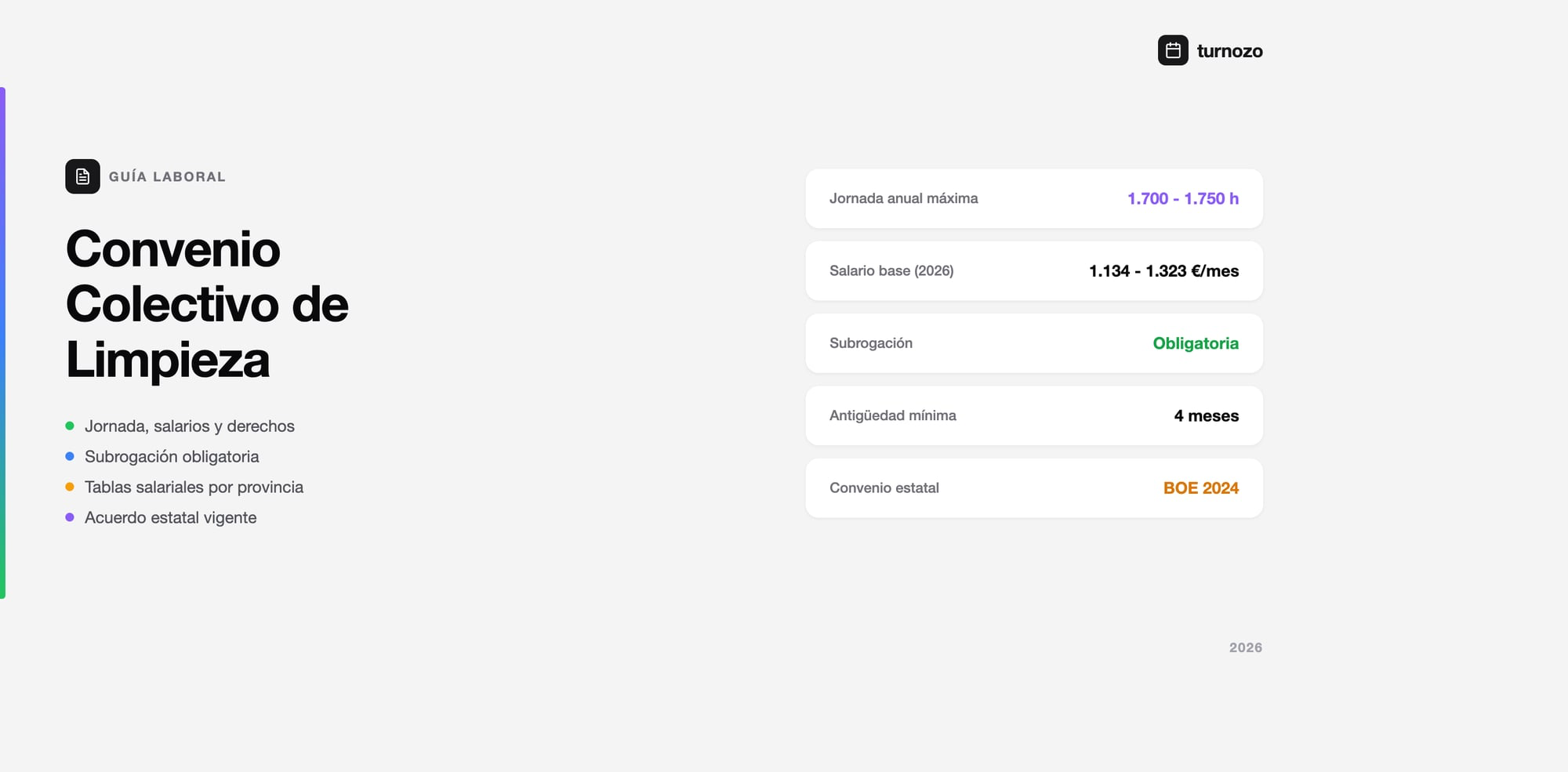Click the turnozo calendar logo icon
The height and width of the screenshot is (772, 1568).
pyautogui.click(x=1173, y=51)
